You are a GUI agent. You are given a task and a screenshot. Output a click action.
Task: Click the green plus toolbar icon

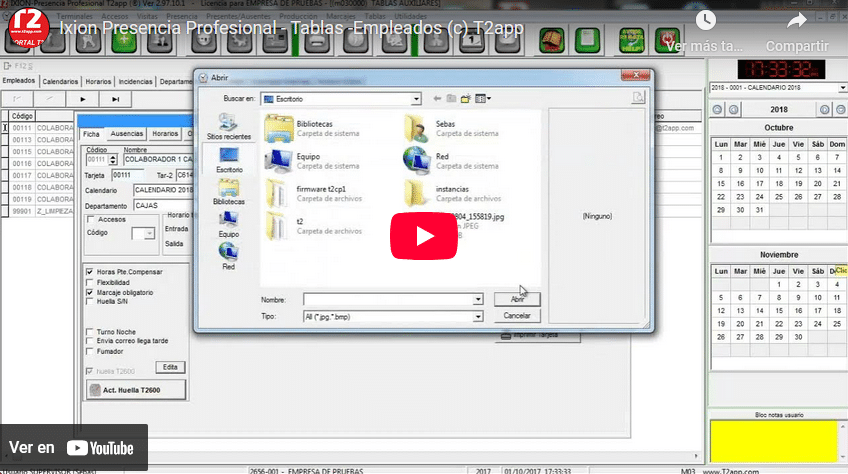(x=124, y=41)
